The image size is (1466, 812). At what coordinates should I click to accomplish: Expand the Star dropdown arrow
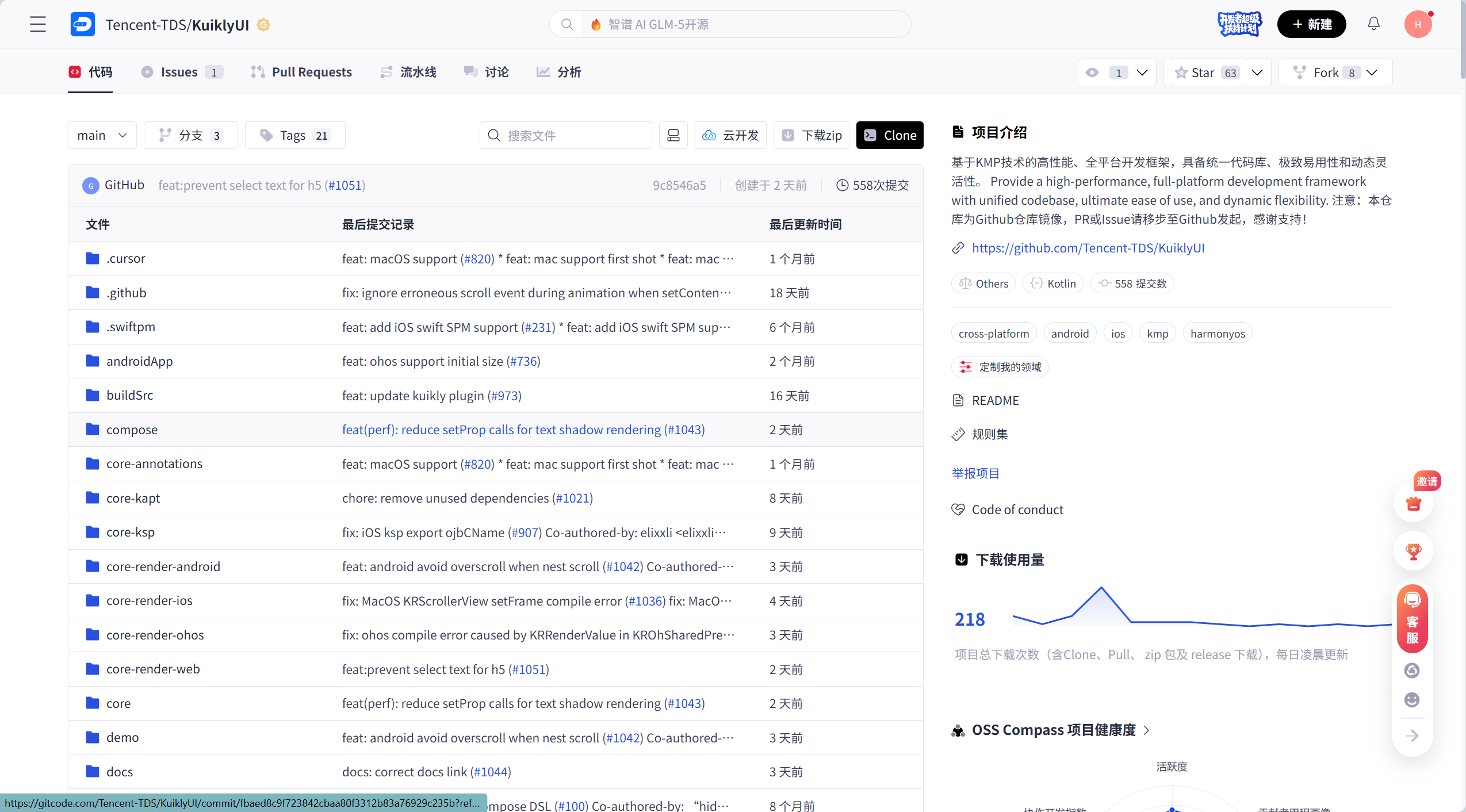[x=1257, y=72]
